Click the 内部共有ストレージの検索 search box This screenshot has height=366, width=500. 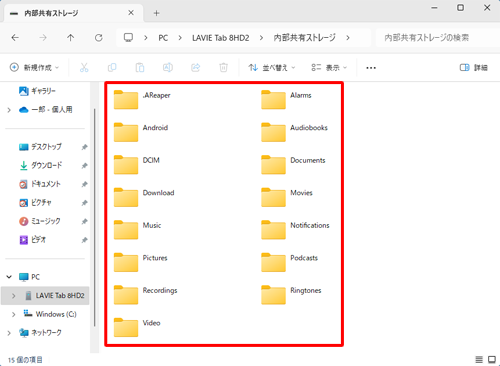(437, 38)
